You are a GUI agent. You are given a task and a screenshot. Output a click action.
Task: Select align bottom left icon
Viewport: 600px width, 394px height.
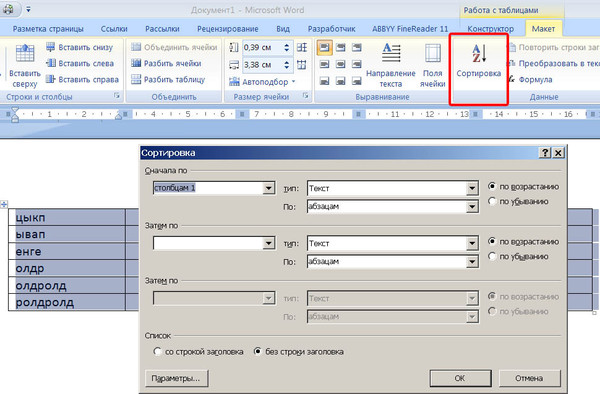[324, 81]
